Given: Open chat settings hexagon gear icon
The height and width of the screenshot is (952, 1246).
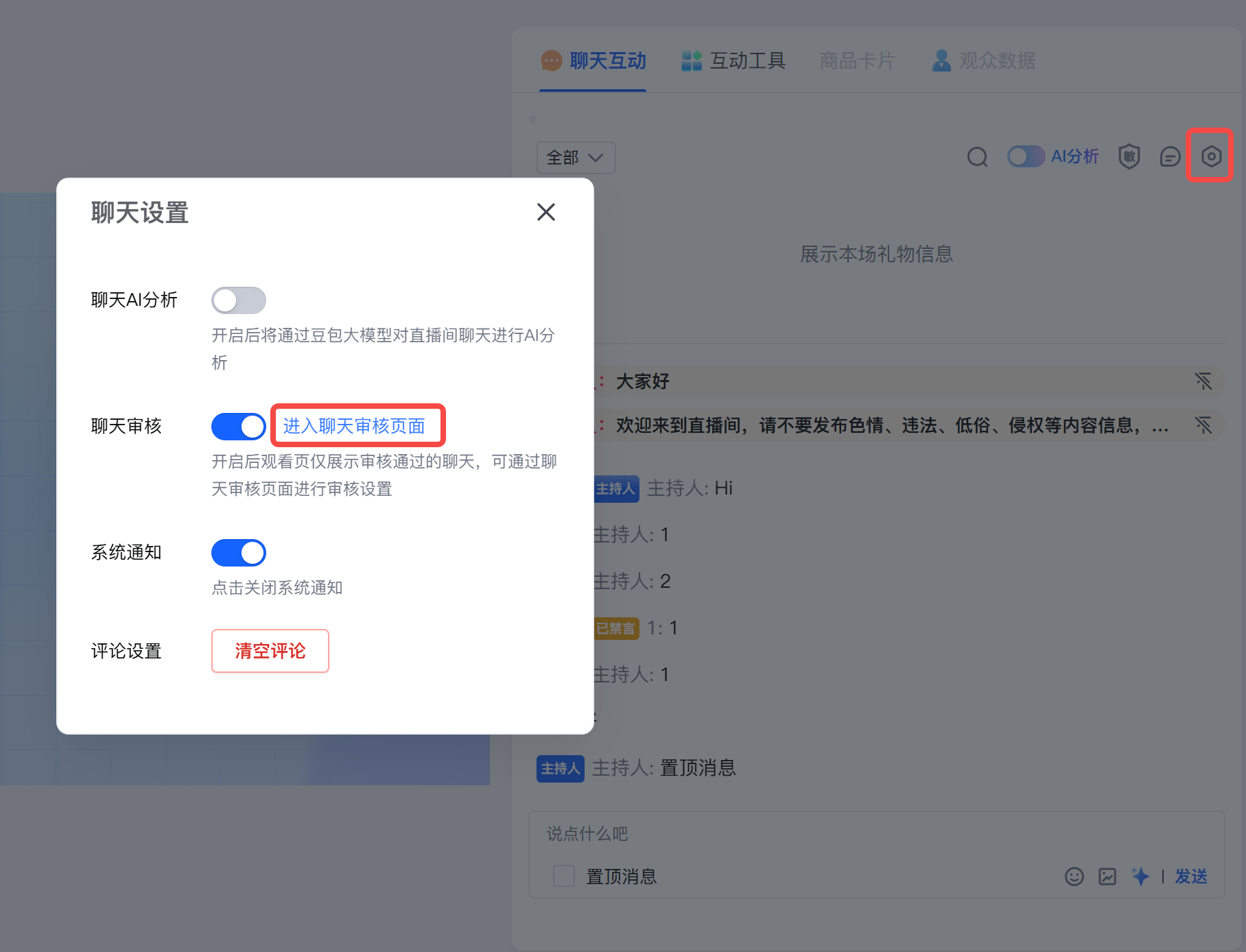Looking at the screenshot, I should 1212,156.
